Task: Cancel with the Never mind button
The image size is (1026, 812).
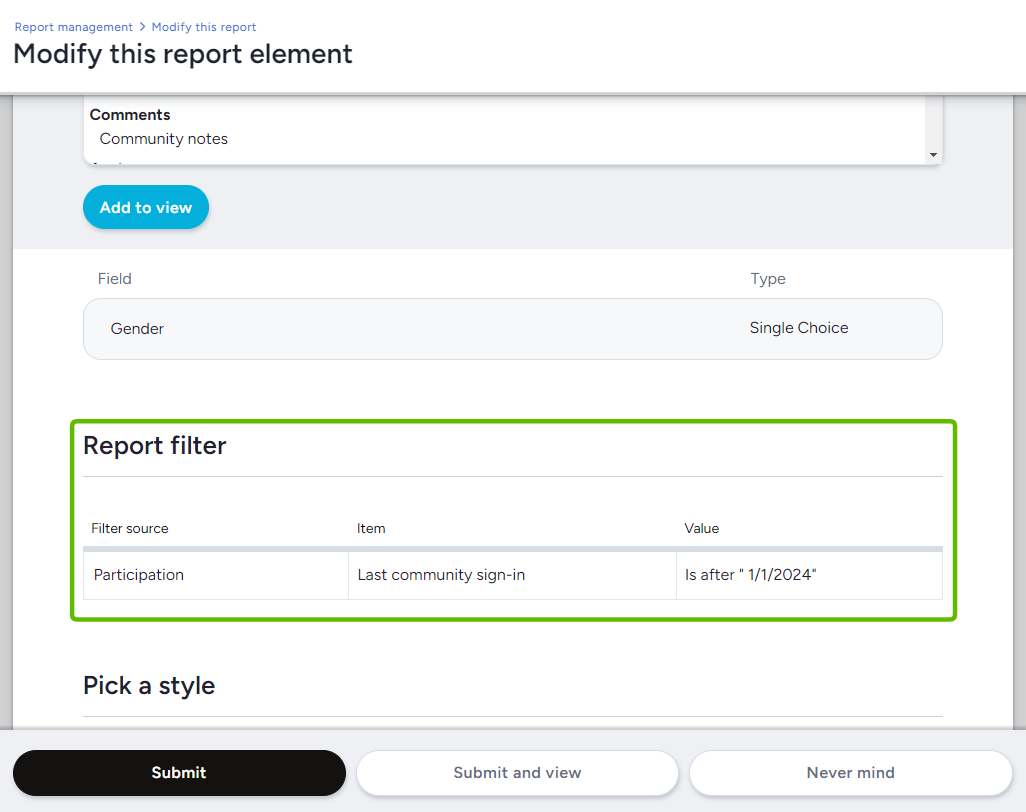Action: [x=850, y=773]
